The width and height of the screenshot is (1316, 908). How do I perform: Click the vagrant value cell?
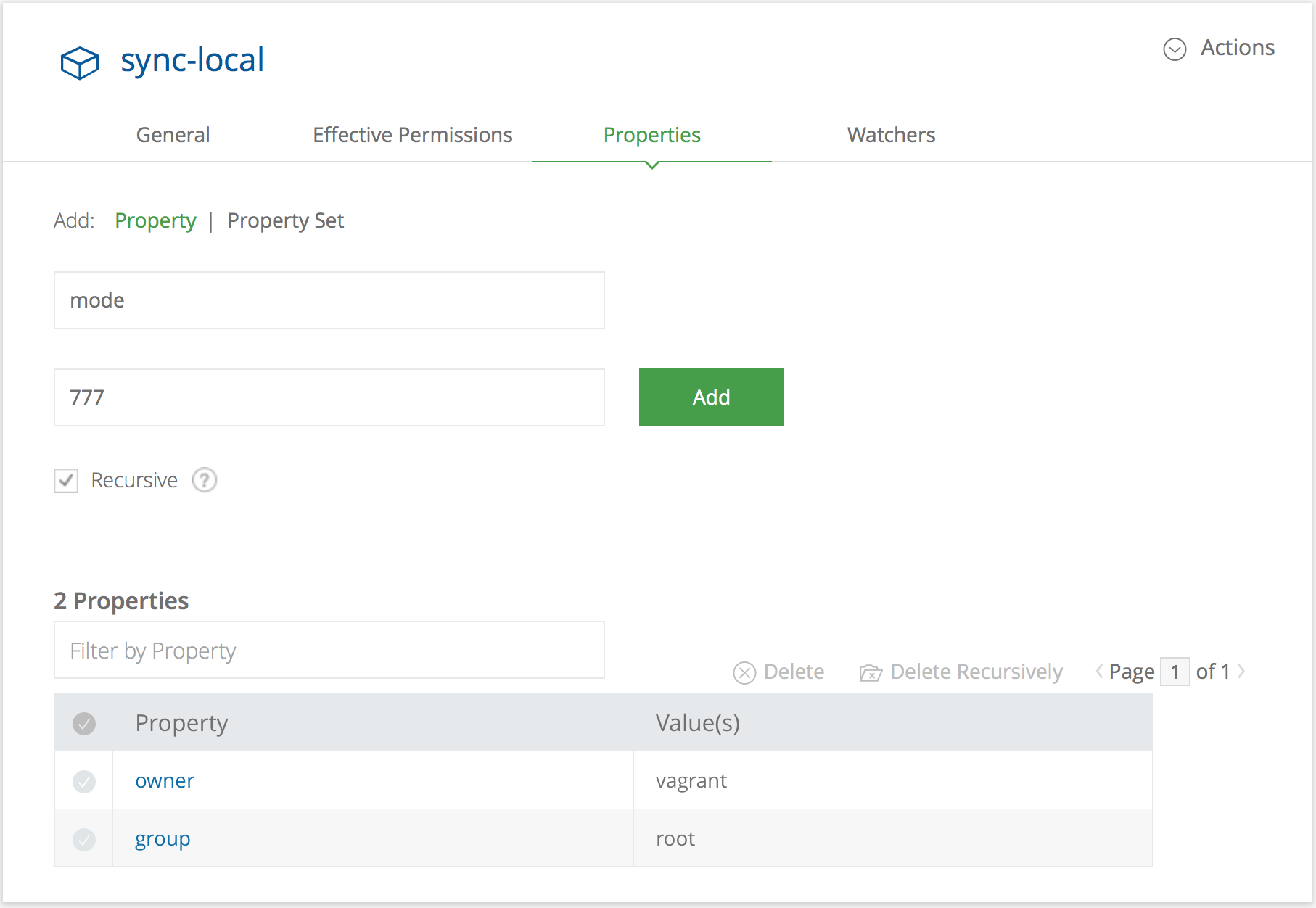point(893,781)
